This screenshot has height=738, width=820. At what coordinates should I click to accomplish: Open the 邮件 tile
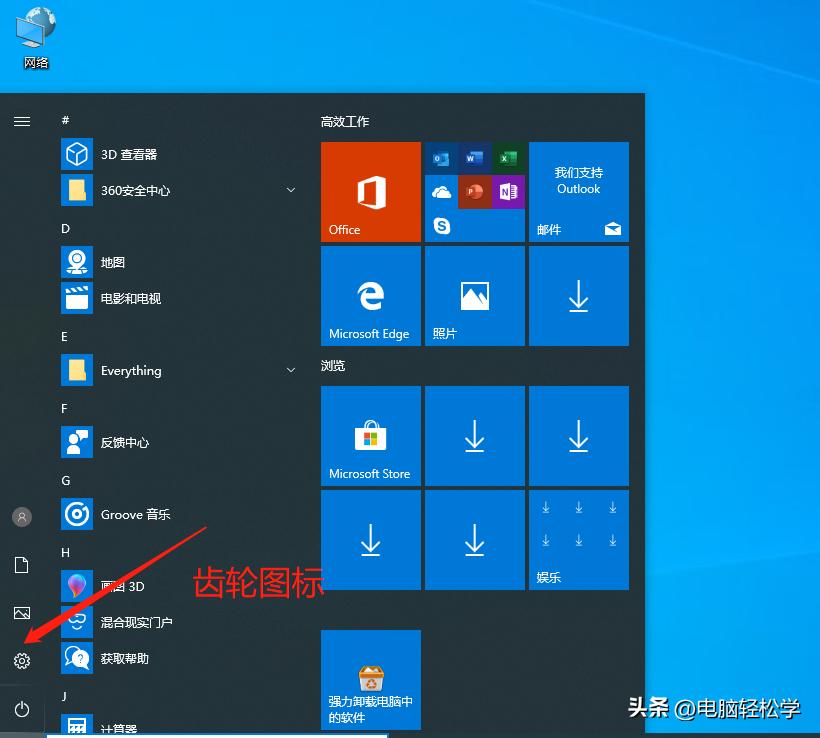pyautogui.click(x=578, y=192)
